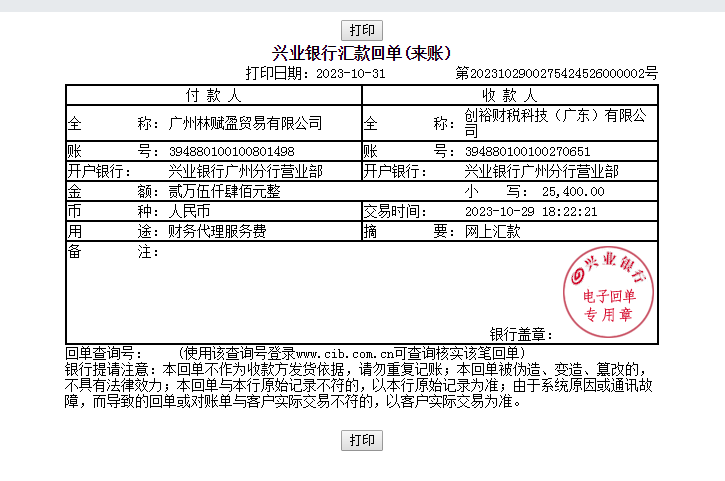Screen dimensions: 725x481
Task: Click payee's bank 兴业银行广州分行营业部
Action: click(541, 172)
